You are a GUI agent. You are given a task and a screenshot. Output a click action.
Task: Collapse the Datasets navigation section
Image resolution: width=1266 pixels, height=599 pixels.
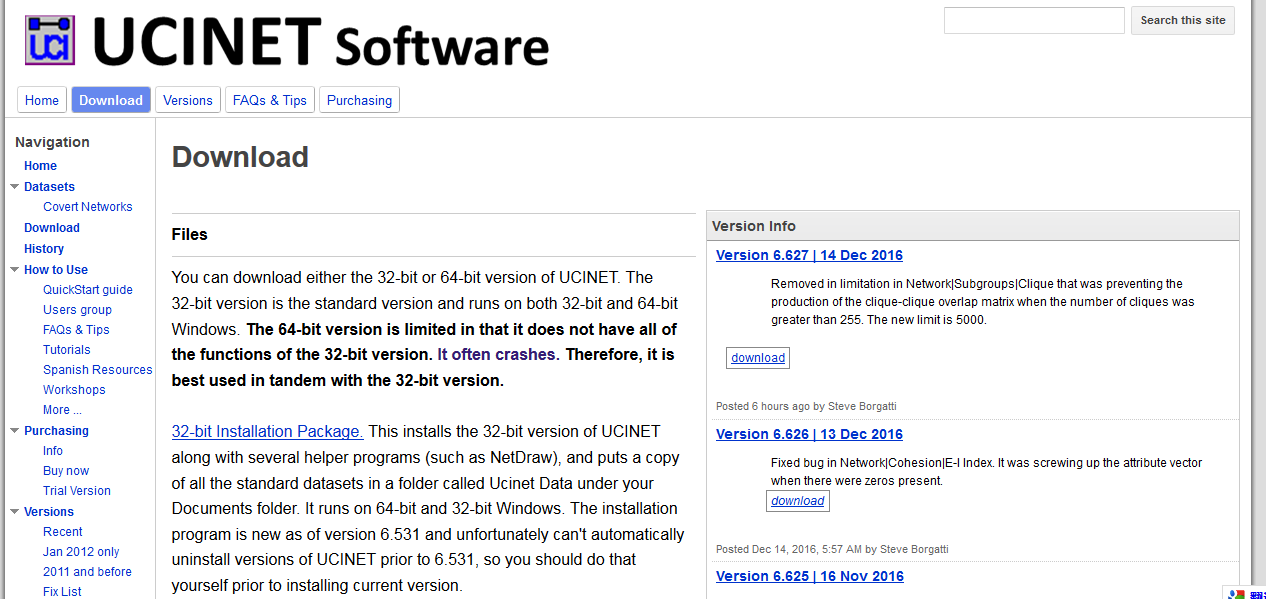tap(15, 187)
